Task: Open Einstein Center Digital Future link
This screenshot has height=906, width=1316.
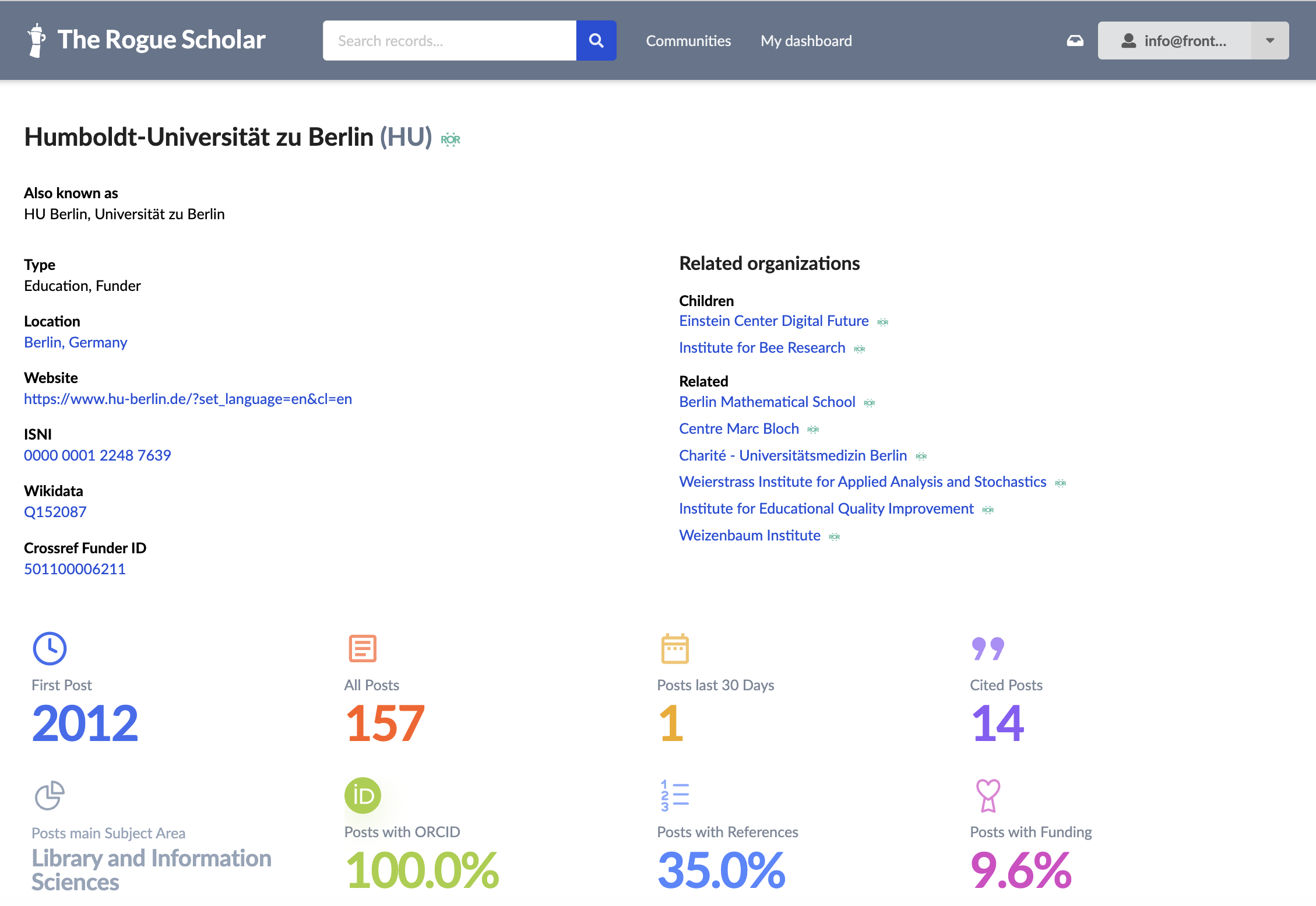Action: tap(773, 321)
